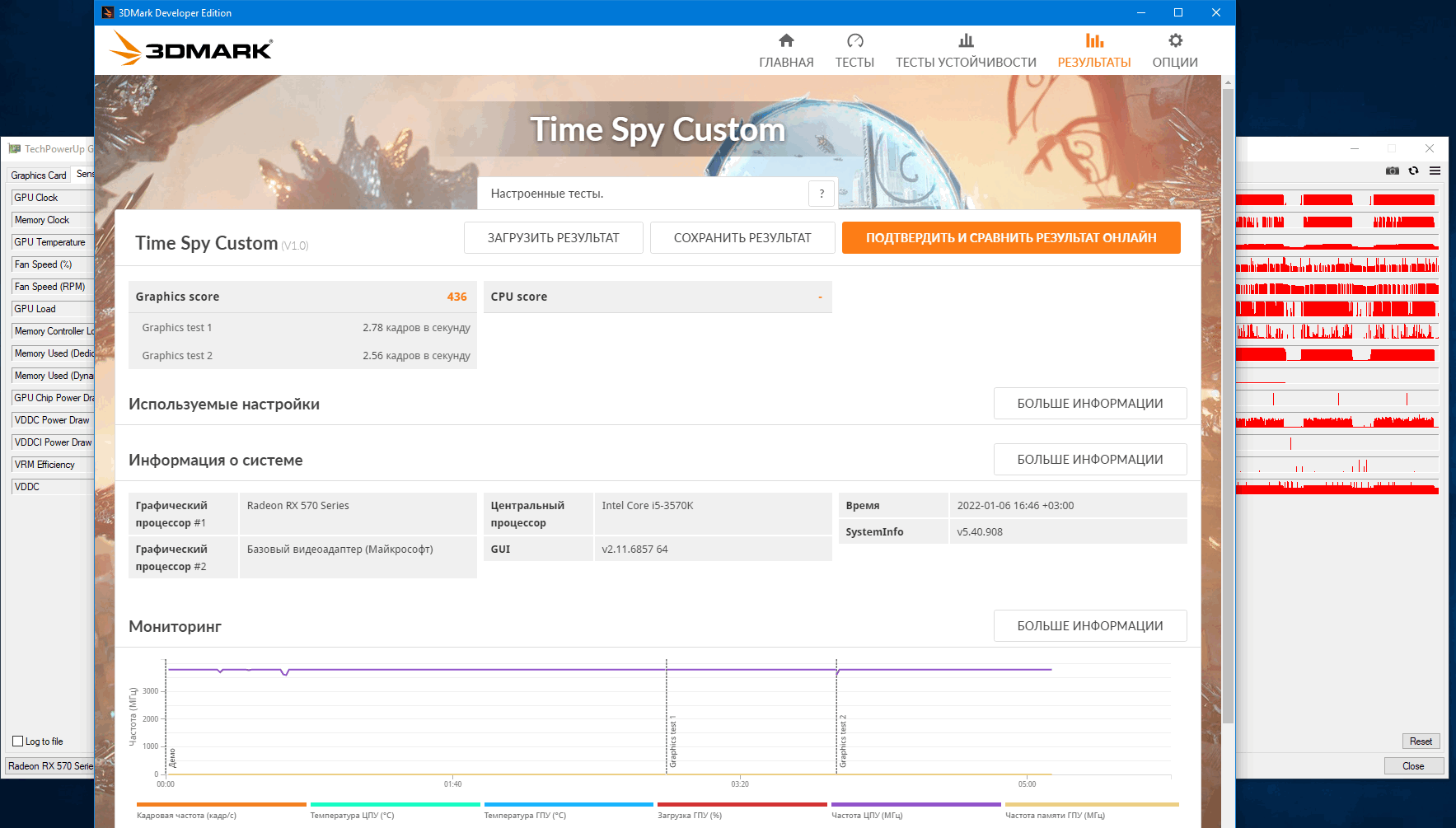The image size is (1456, 828).
Task: Click the РЕЗУЛЬТАТЫ bar chart icon
Action: pos(1094,40)
